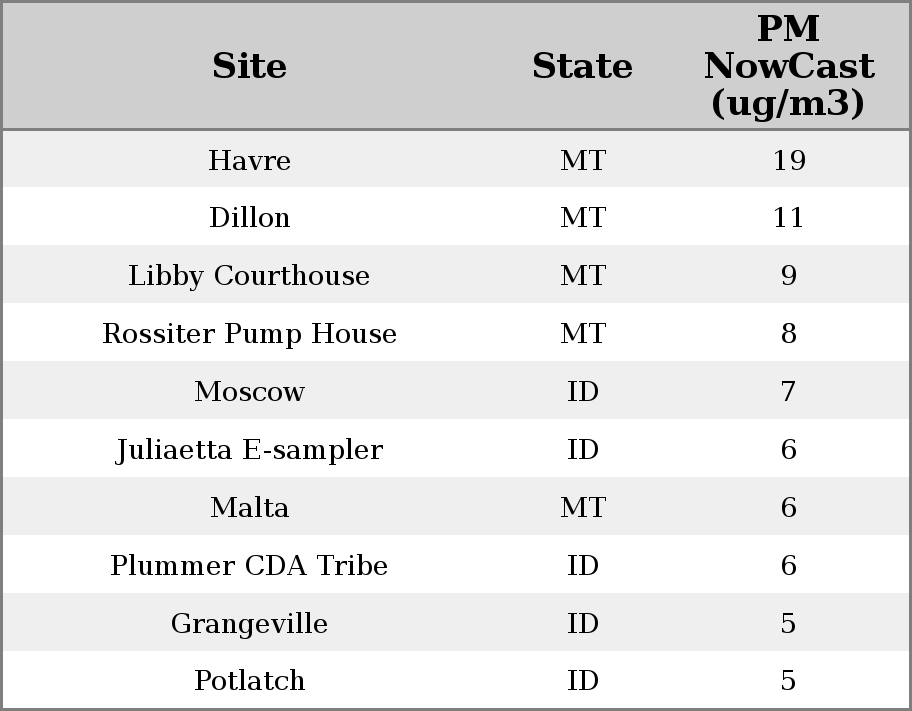
Task: Click the Libby Courthouse site name
Action: click(249, 276)
